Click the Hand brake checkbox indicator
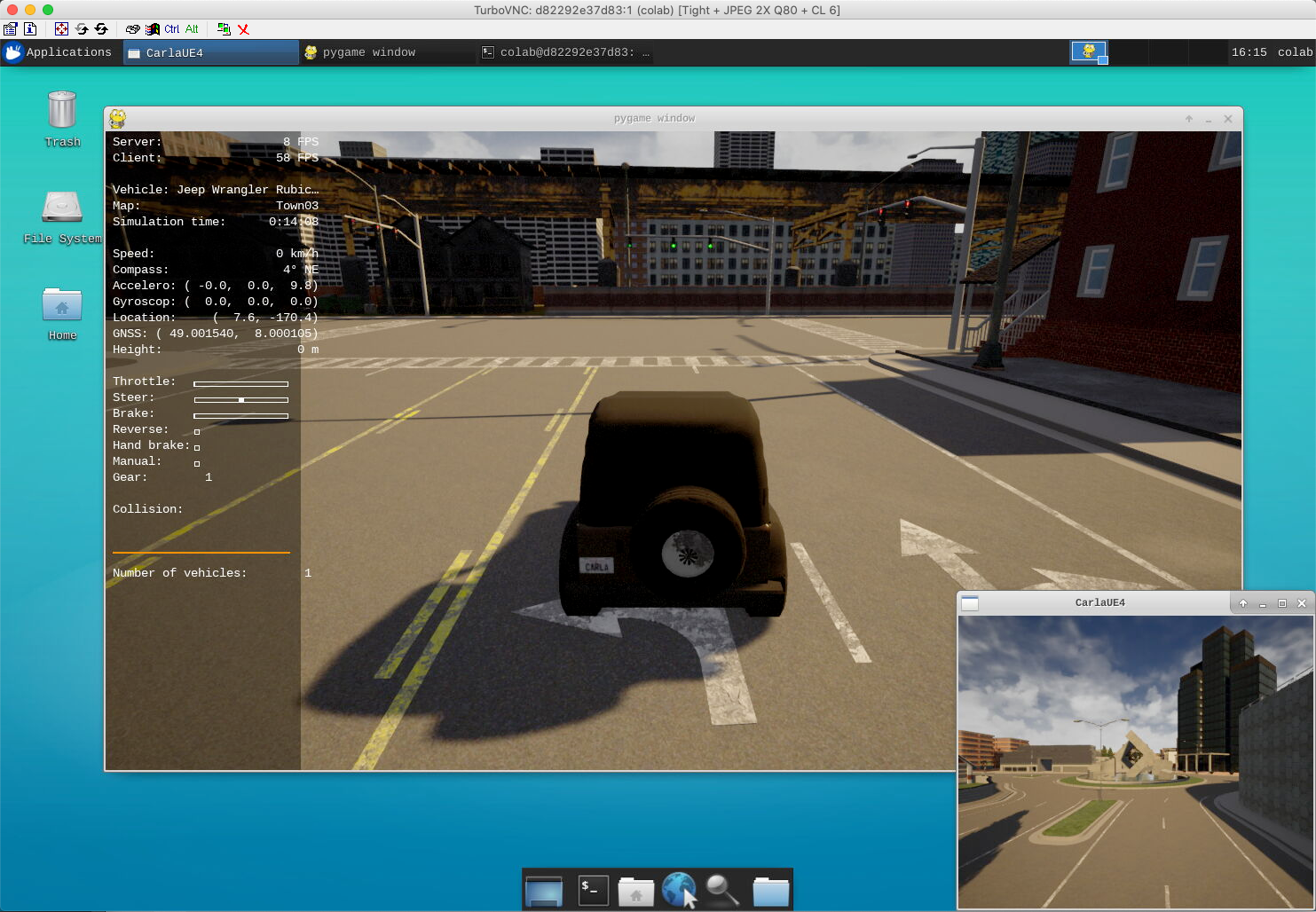Image resolution: width=1316 pixels, height=912 pixels. pos(197,447)
